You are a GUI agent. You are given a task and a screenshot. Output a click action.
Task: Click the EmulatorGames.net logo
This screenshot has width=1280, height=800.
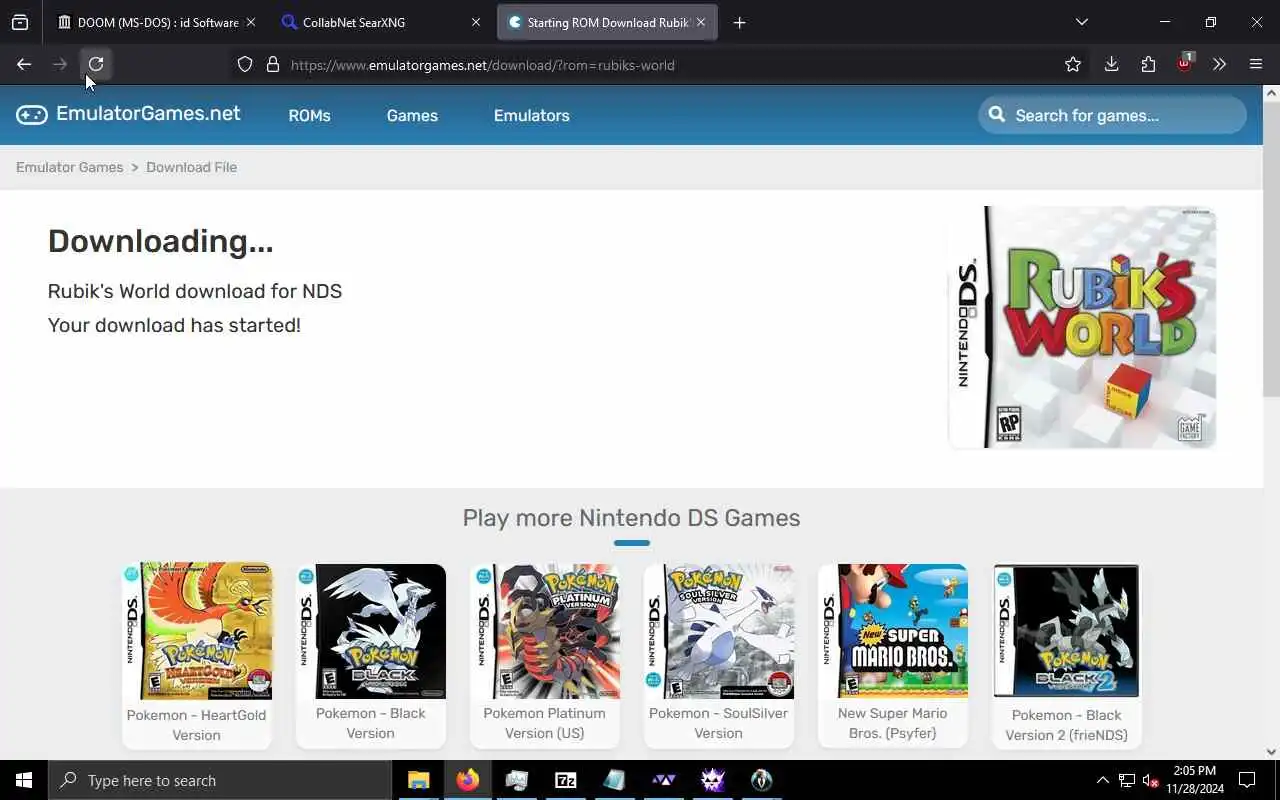click(x=128, y=114)
